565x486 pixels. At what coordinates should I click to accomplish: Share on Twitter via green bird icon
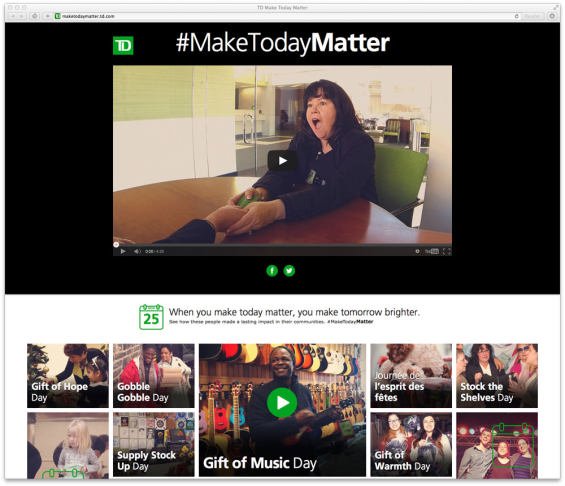pos(289,271)
